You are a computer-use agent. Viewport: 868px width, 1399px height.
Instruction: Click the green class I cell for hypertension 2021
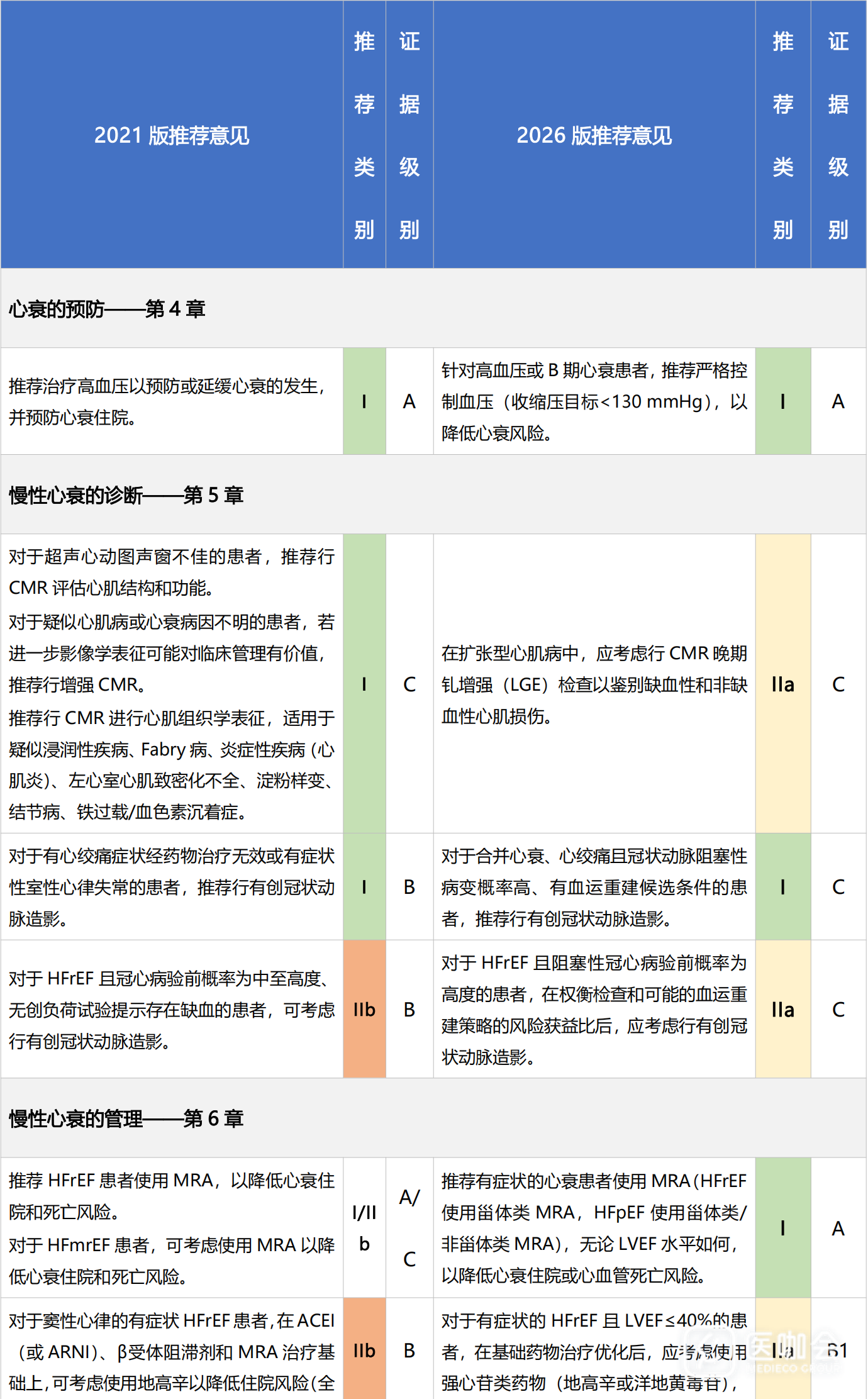pos(364,401)
